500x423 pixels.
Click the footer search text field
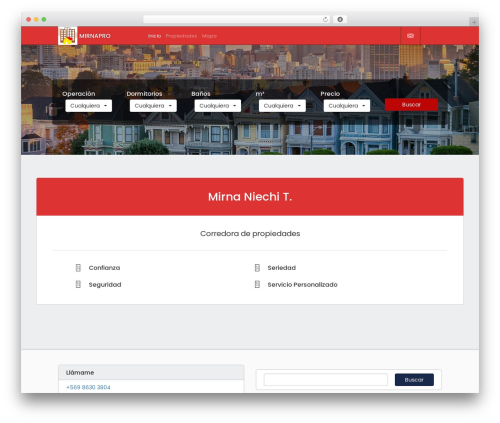[326, 380]
